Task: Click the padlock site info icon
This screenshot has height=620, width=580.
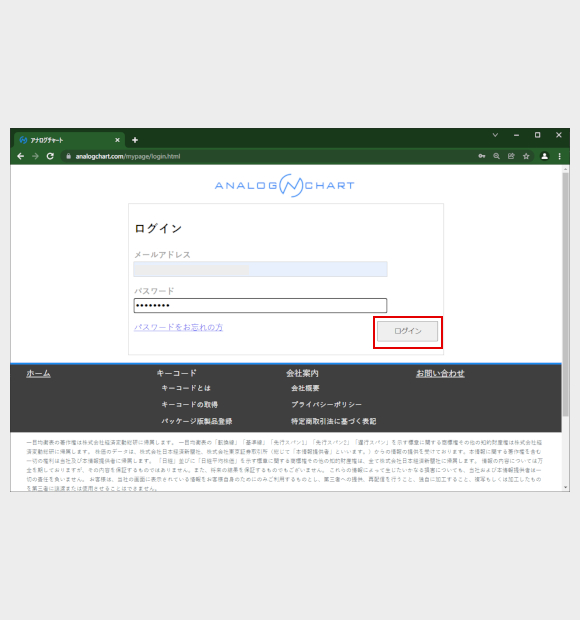Action: coord(68,156)
